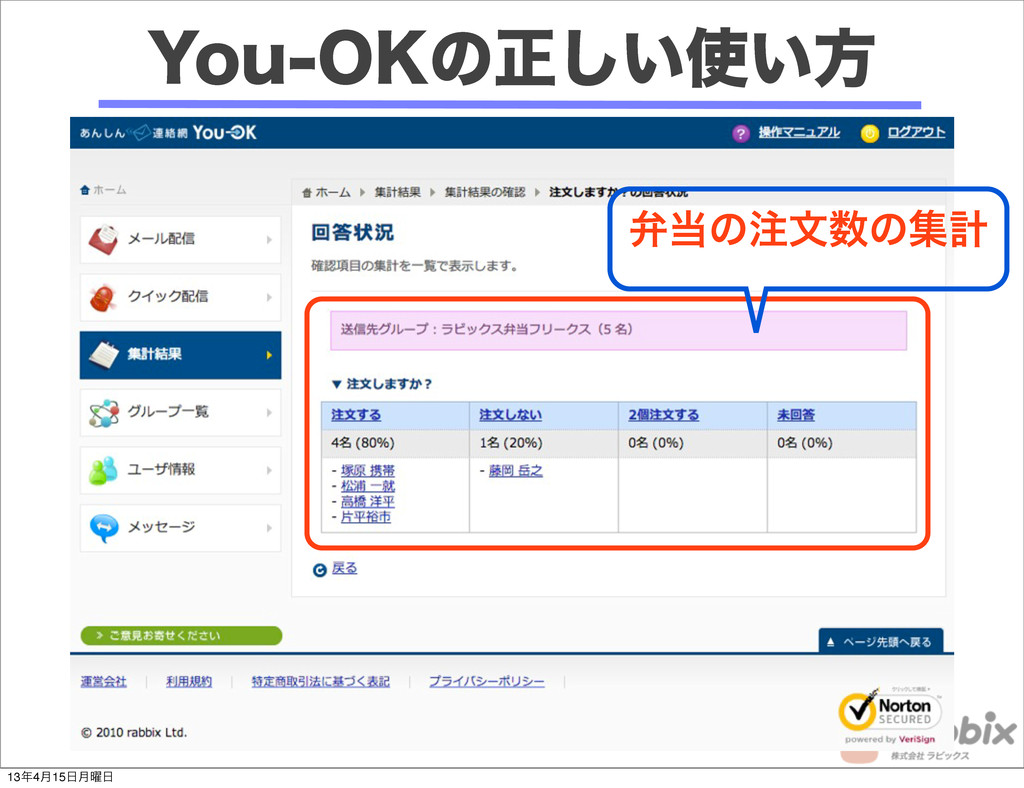This screenshot has height=788, width=1024.
Task: Open the ユーザ情報 menu item
Action: tap(180, 470)
